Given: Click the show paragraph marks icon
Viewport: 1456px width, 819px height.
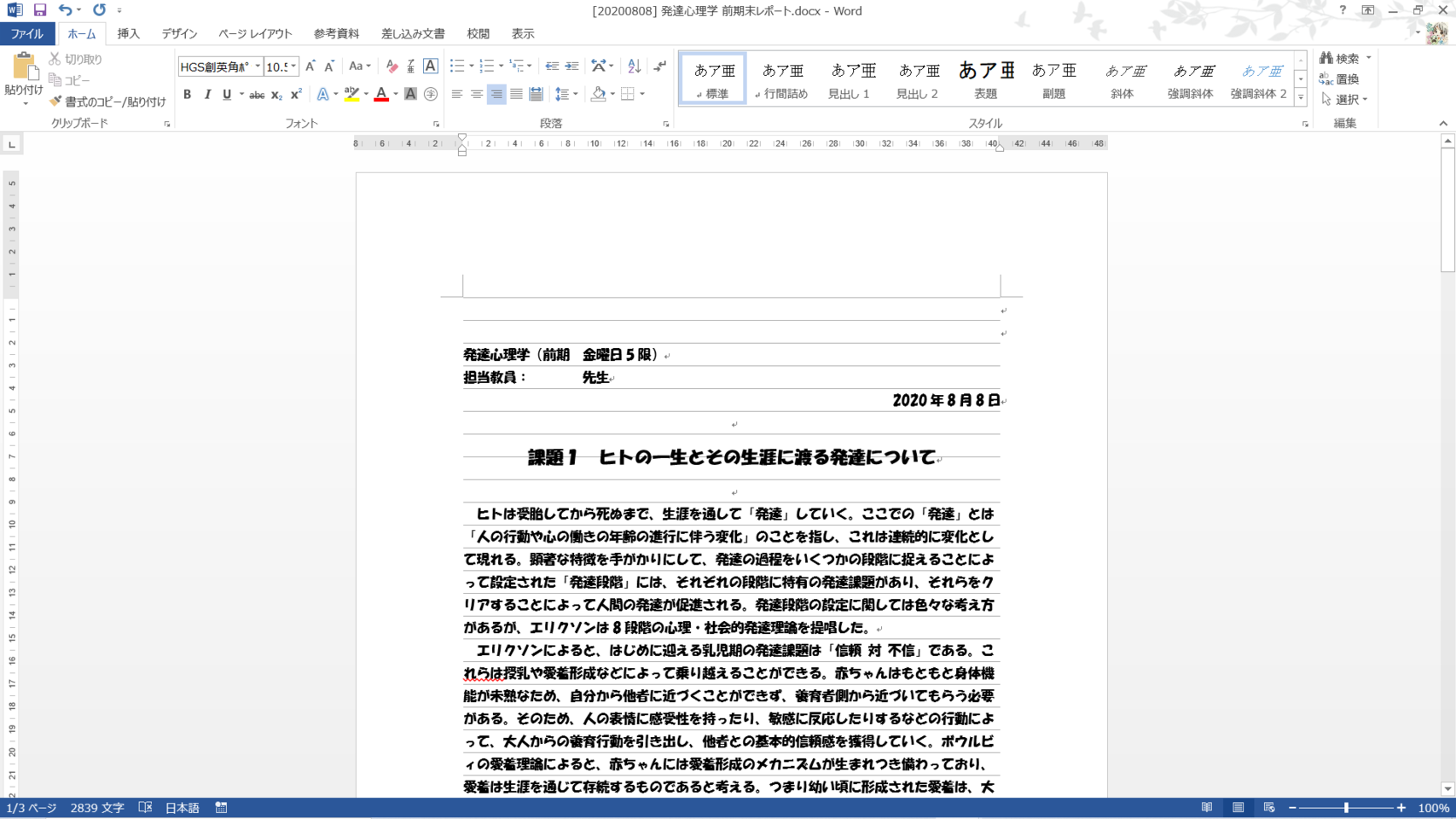Looking at the screenshot, I should pyautogui.click(x=660, y=67).
